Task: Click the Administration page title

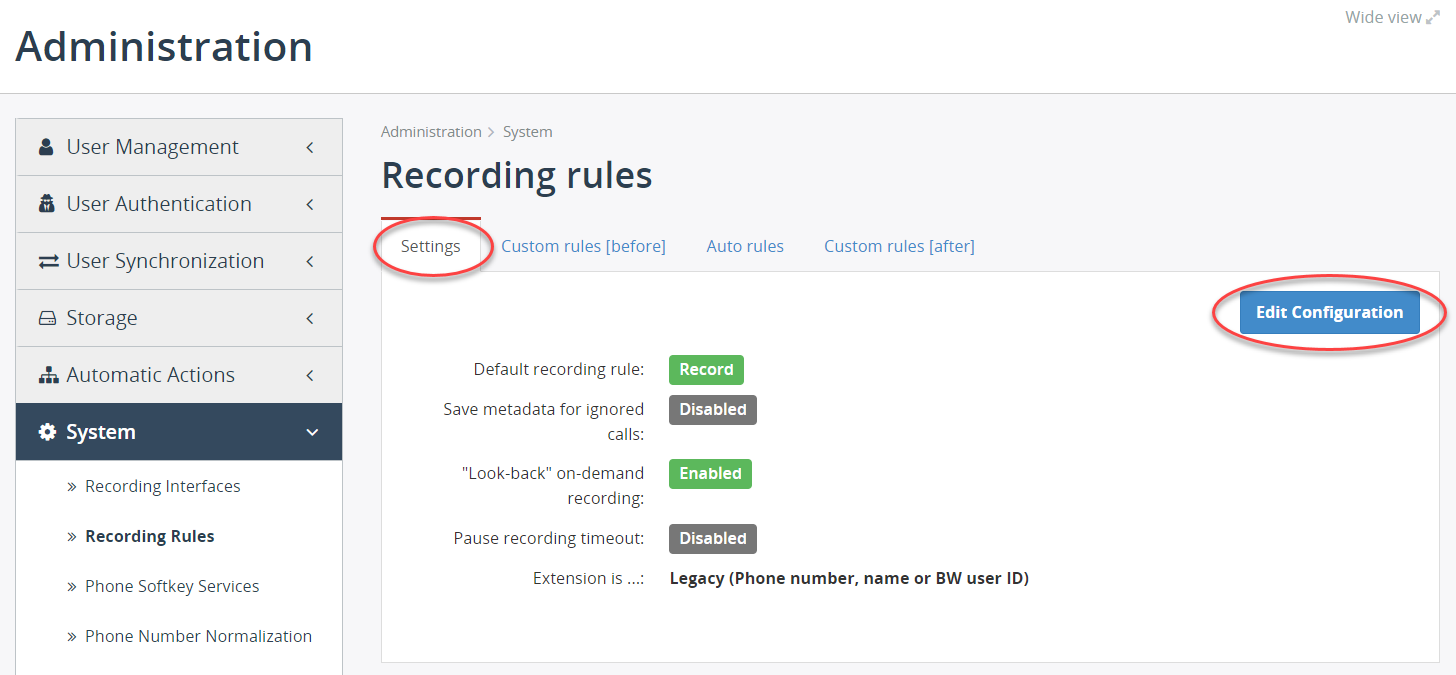Action: [x=164, y=47]
